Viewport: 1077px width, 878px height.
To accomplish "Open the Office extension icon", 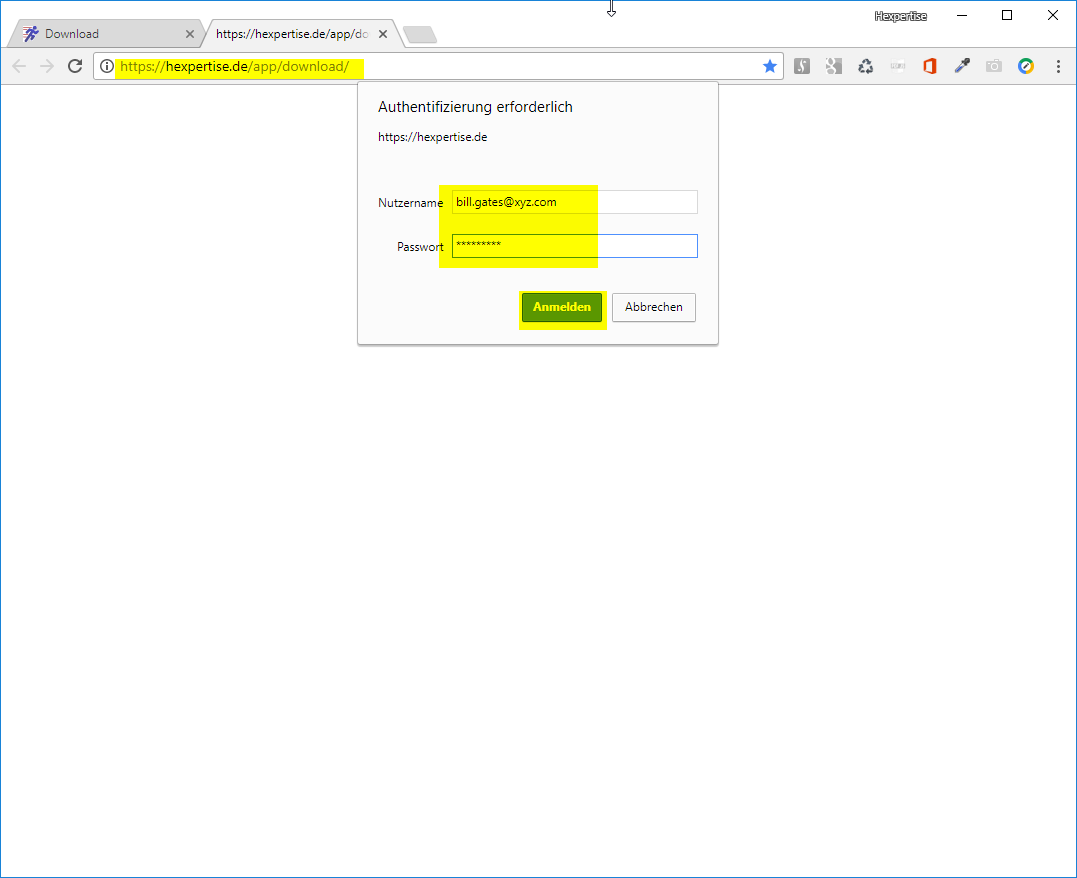I will click(x=930, y=66).
